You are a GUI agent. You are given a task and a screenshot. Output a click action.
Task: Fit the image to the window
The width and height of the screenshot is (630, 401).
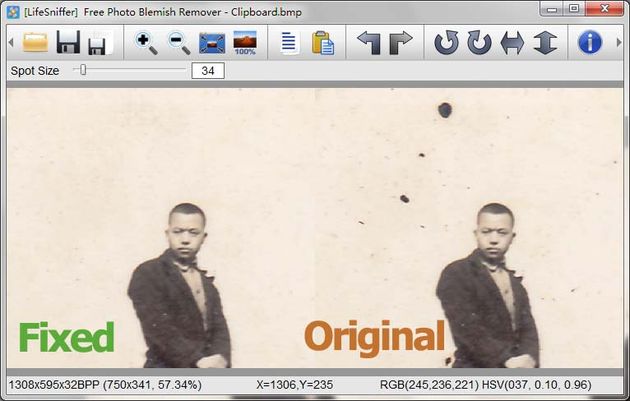click(x=212, y=43)
